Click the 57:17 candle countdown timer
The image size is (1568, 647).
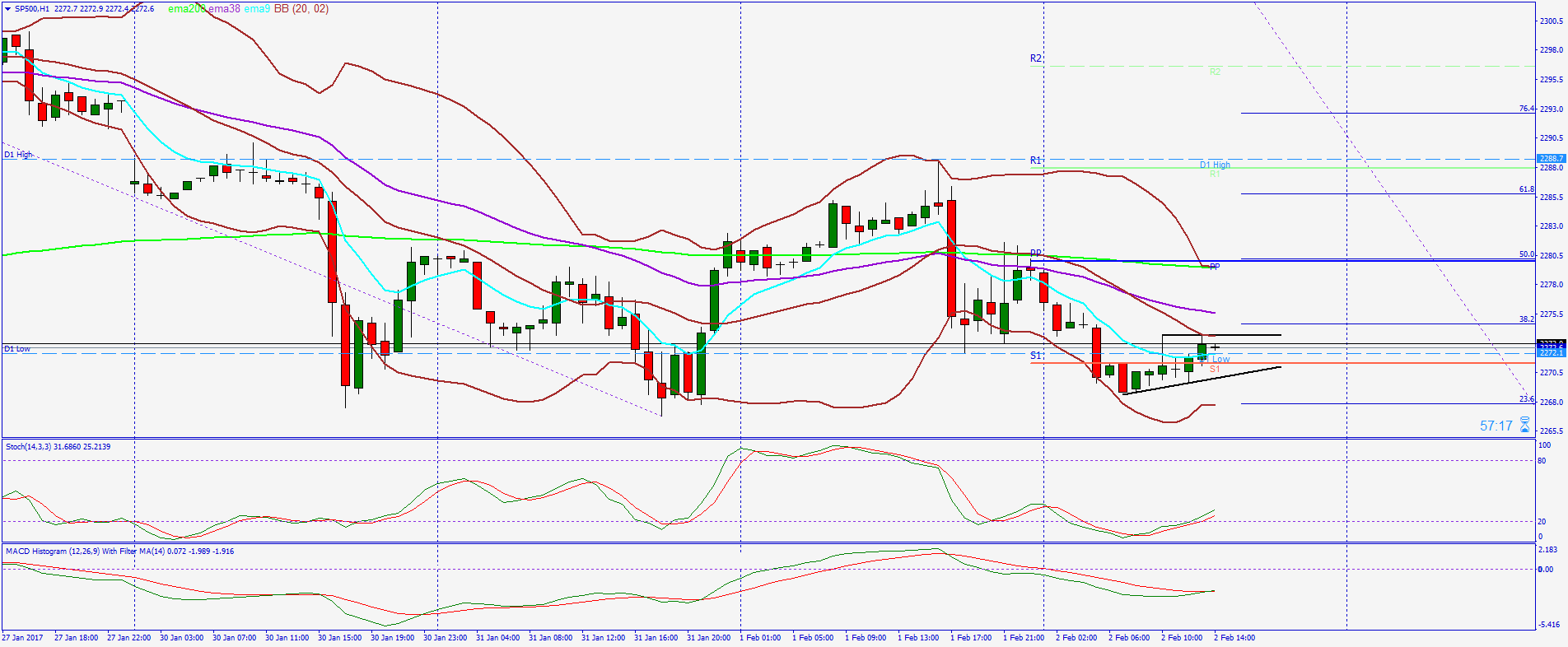coord(1496,426)
